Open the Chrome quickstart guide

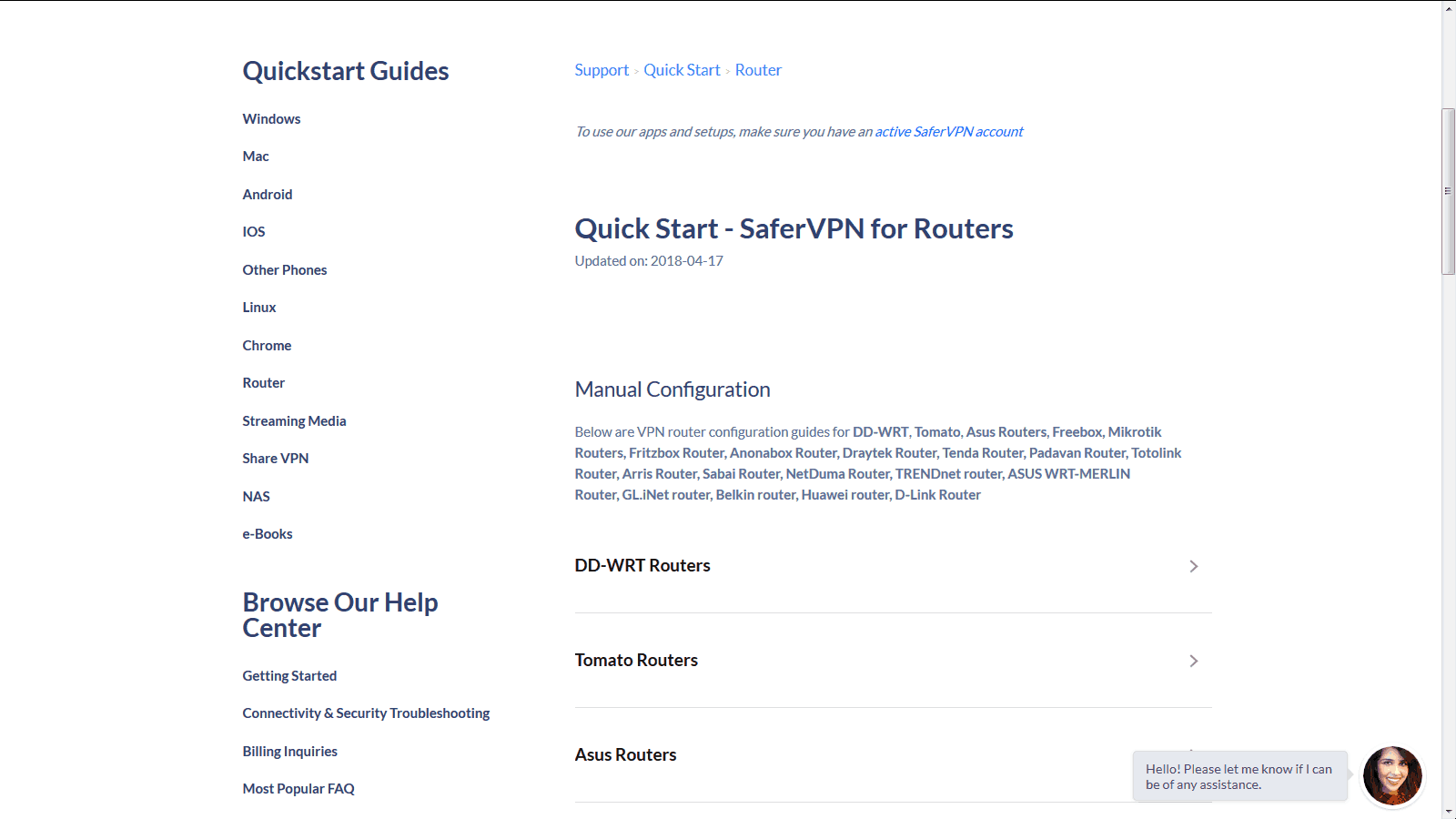pos(267,346)
